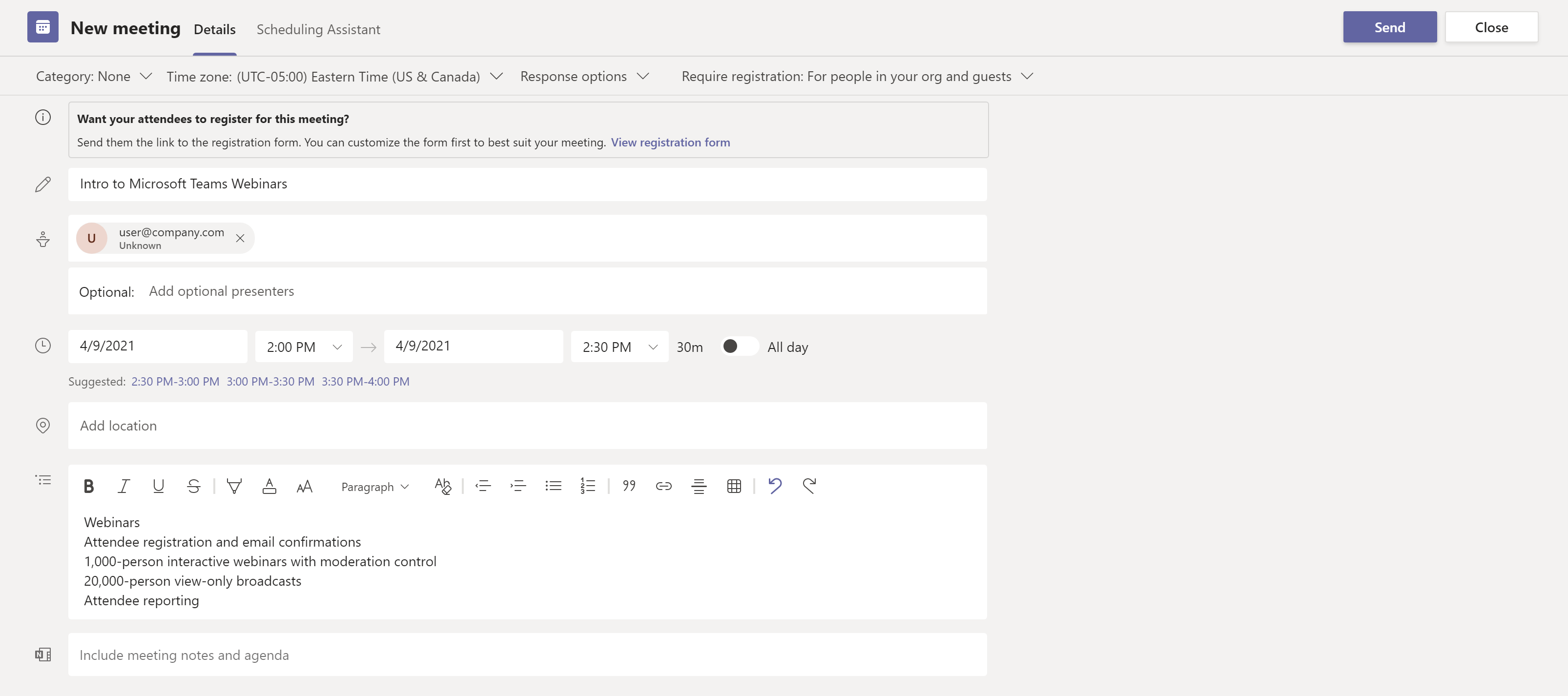Insert a numbered list
Image resolution: width=1568 pixels, height=696 pixels.
(x=587, y=486)
